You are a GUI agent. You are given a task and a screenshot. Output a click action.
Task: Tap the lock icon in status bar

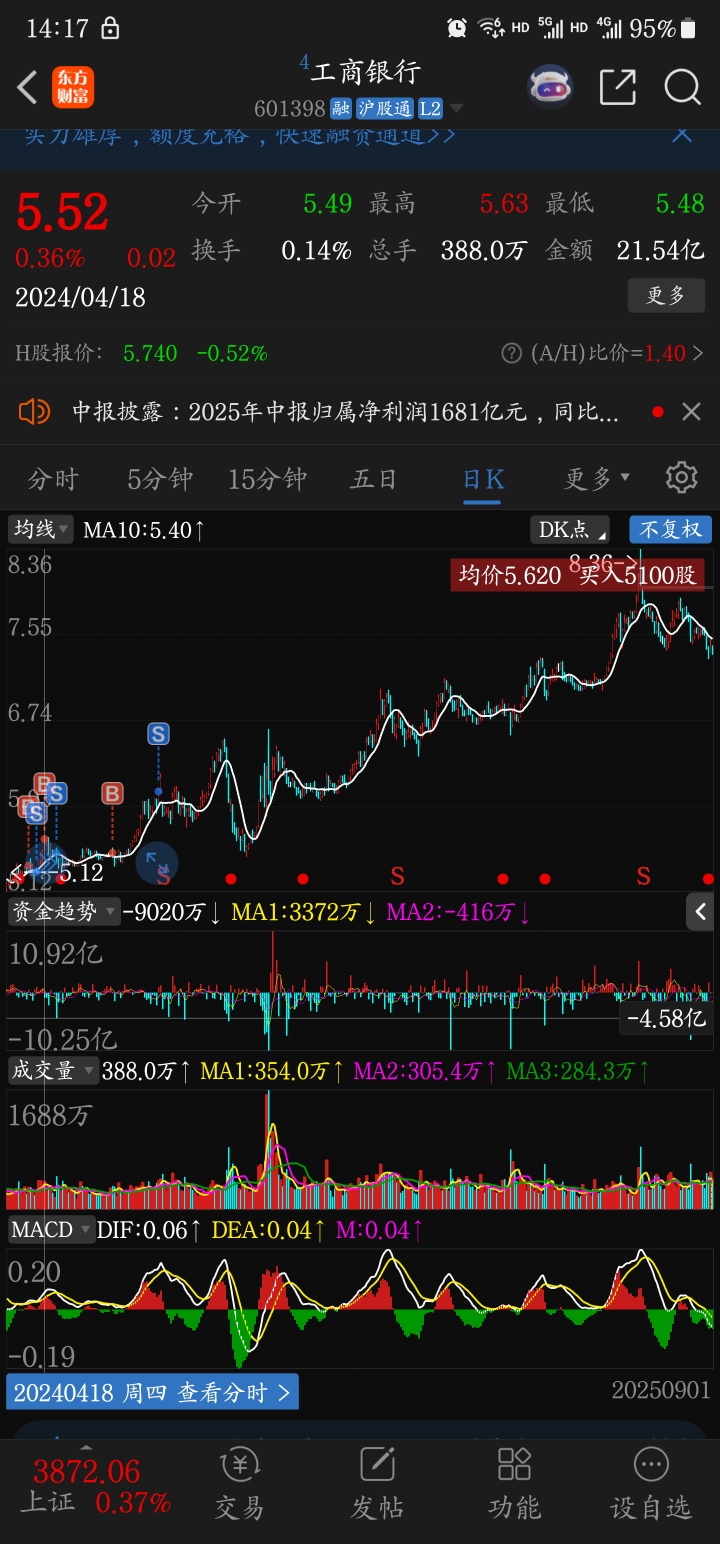tap(110, 28)
